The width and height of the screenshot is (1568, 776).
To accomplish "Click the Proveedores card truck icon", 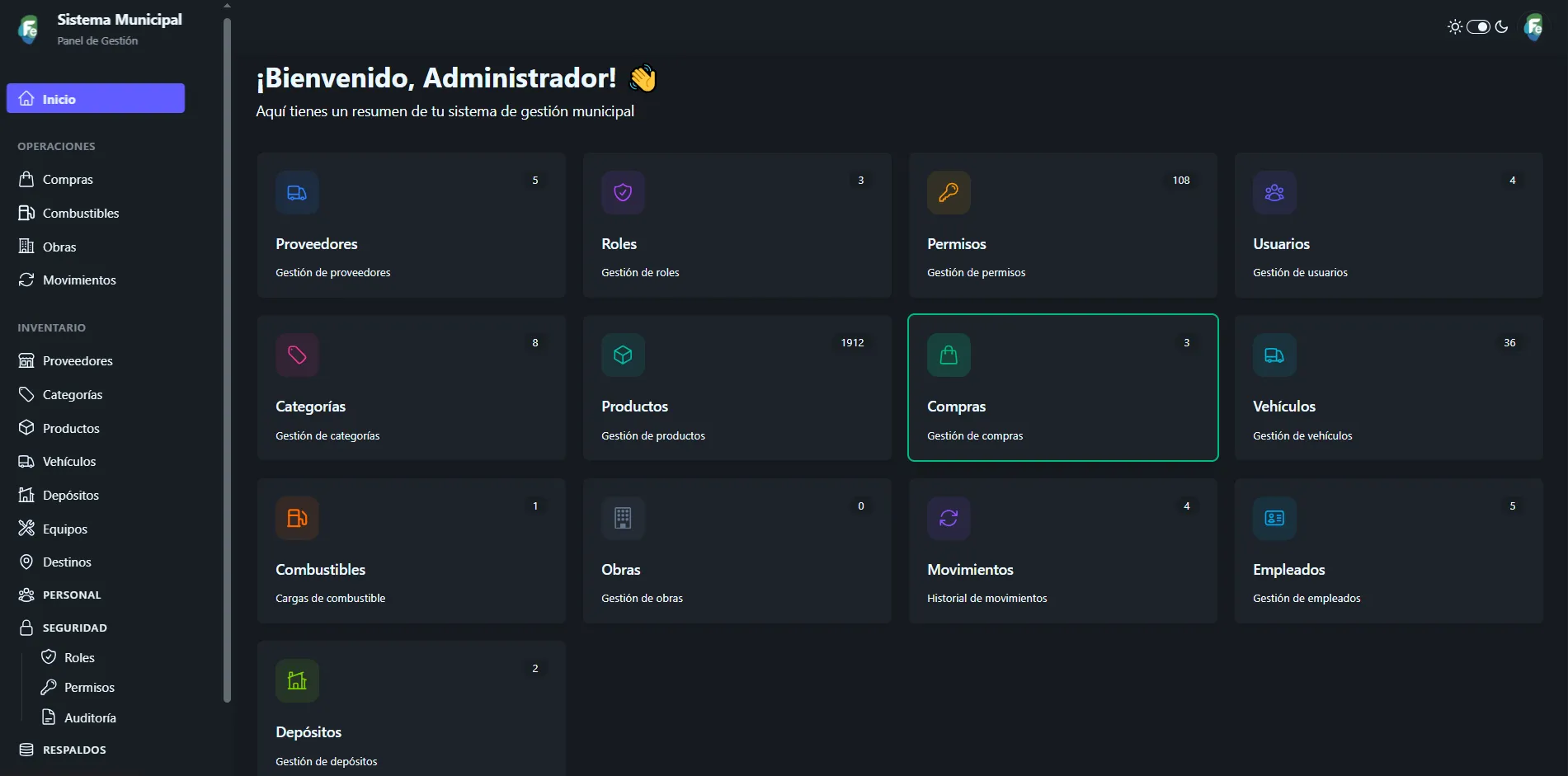I will pos(297,192).
